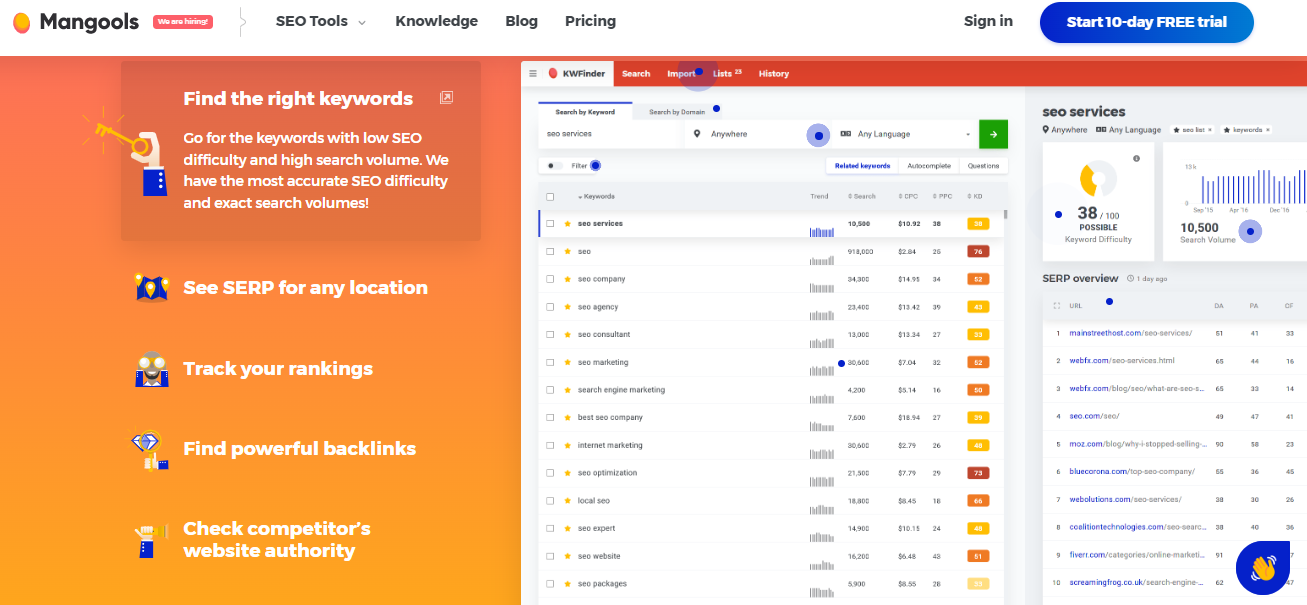Go to the Pricing page
Screen dimensions: 1307x605
pyautogui.click(x=590, y=21)
